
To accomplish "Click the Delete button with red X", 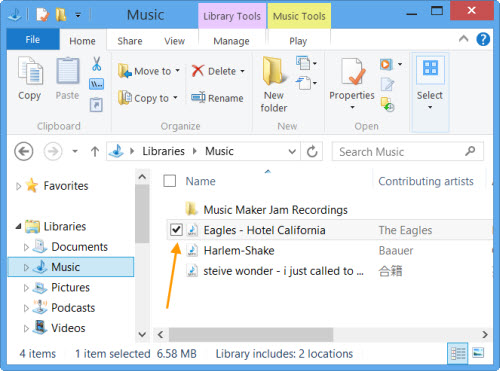I will [218, 71].
